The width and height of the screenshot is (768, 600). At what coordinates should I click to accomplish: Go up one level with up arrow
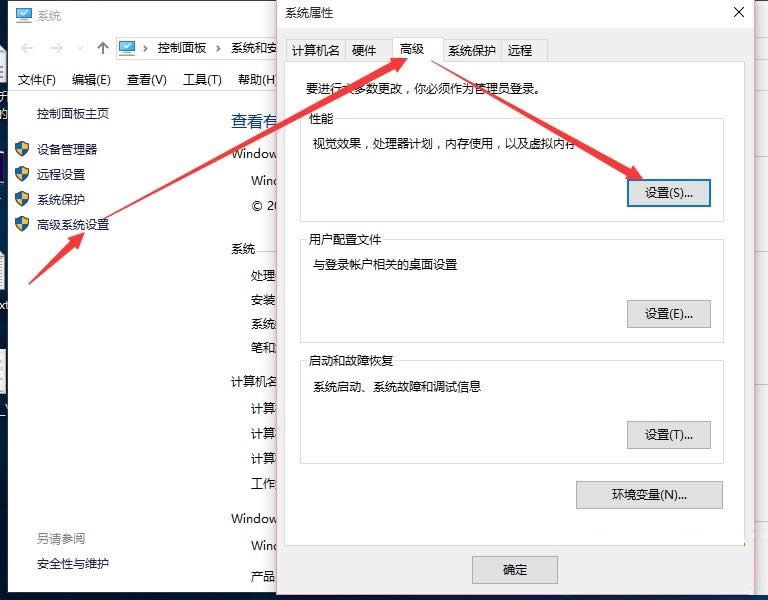[x=102, y=48]
